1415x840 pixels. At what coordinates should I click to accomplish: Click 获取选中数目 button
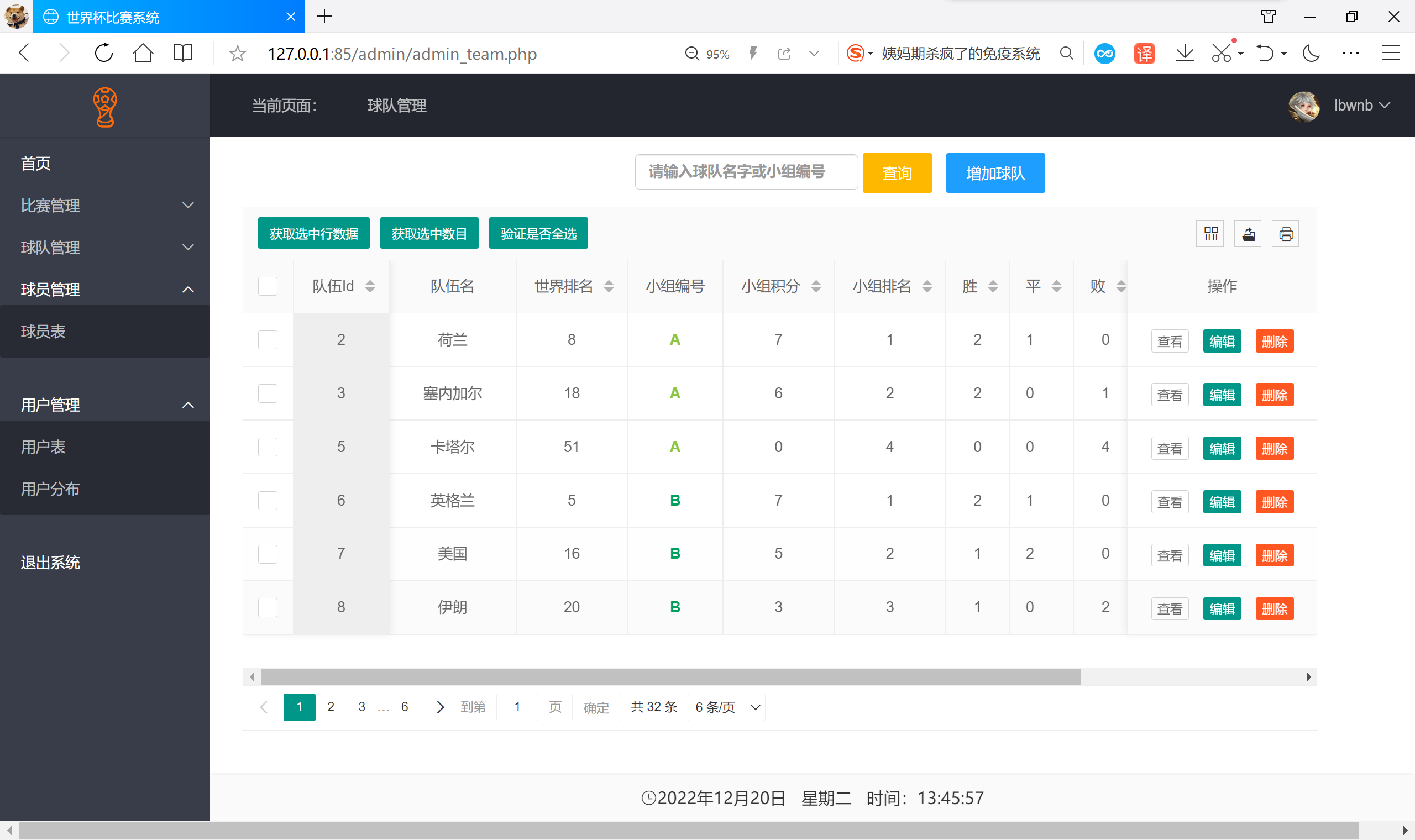point(429,233)
